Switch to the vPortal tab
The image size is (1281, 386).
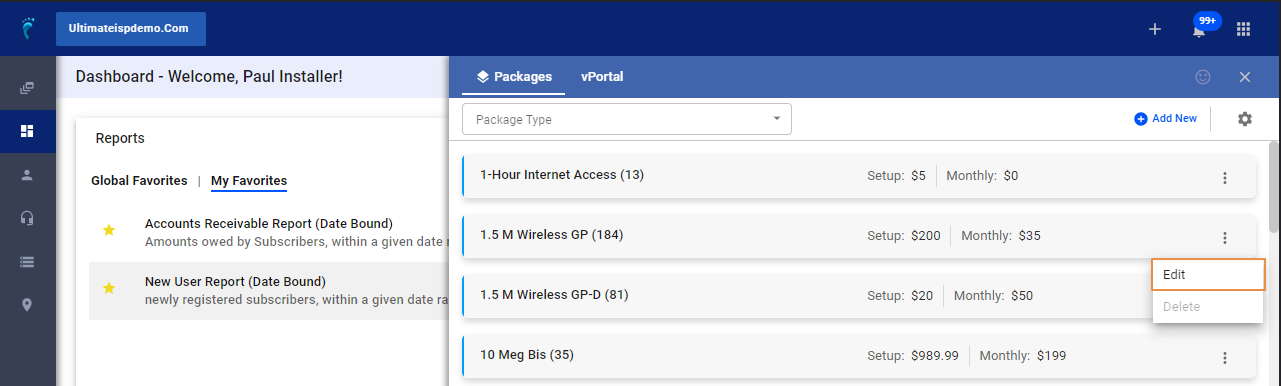tap(602, 76)
